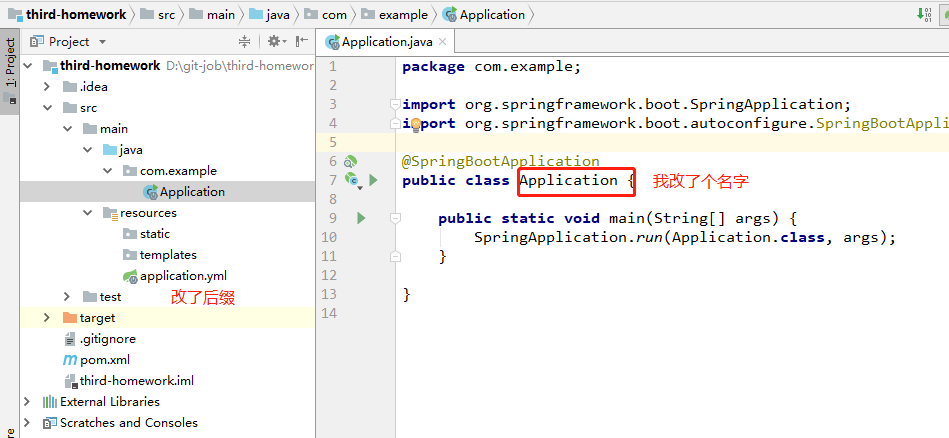The height and width of the screenshot is (438, 949).
Task: Click the orange target folder icon
Action: coord(70,318)
